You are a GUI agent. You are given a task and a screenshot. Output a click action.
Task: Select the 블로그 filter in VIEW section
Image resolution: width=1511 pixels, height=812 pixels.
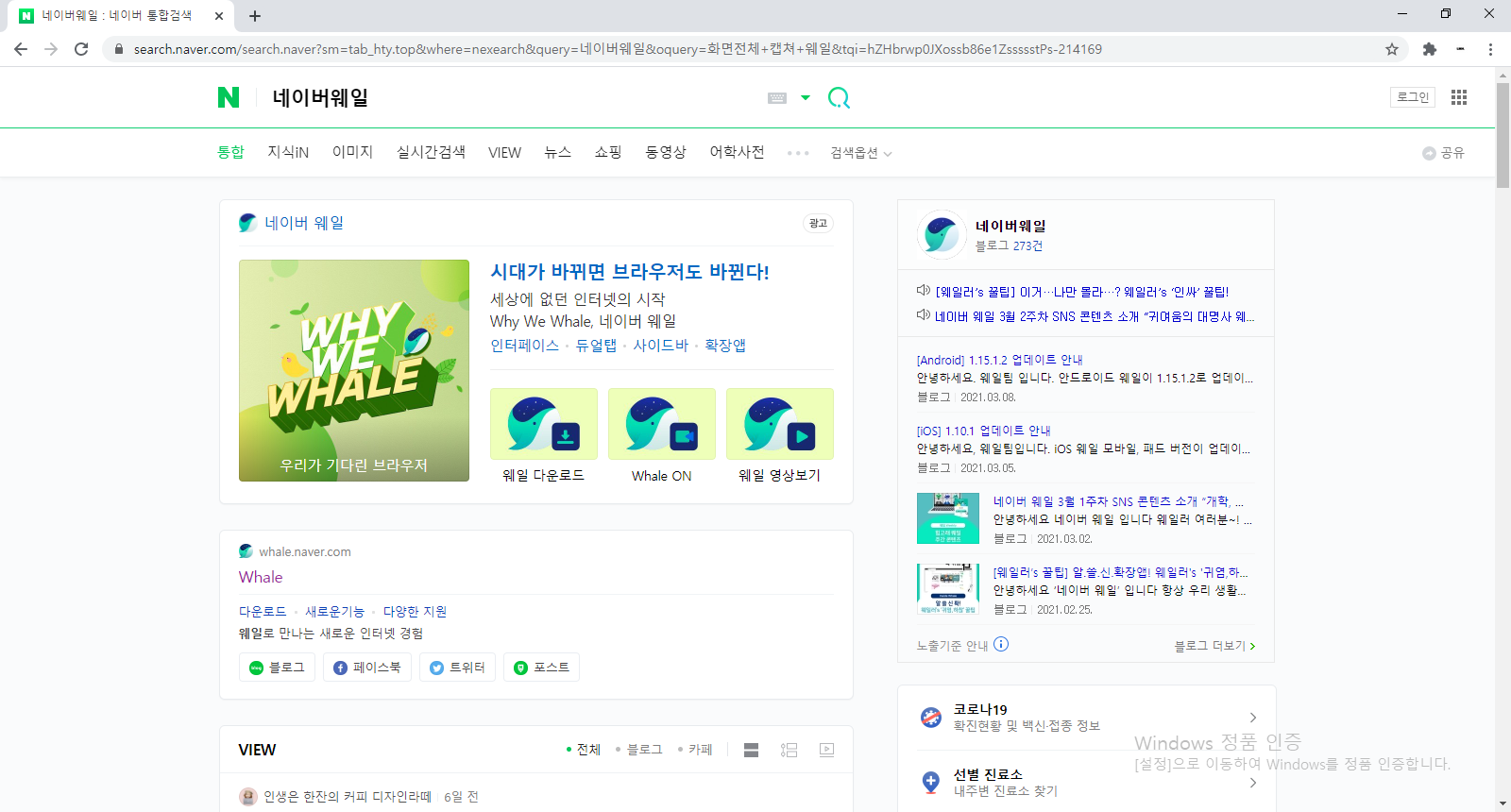coord(639,750)
